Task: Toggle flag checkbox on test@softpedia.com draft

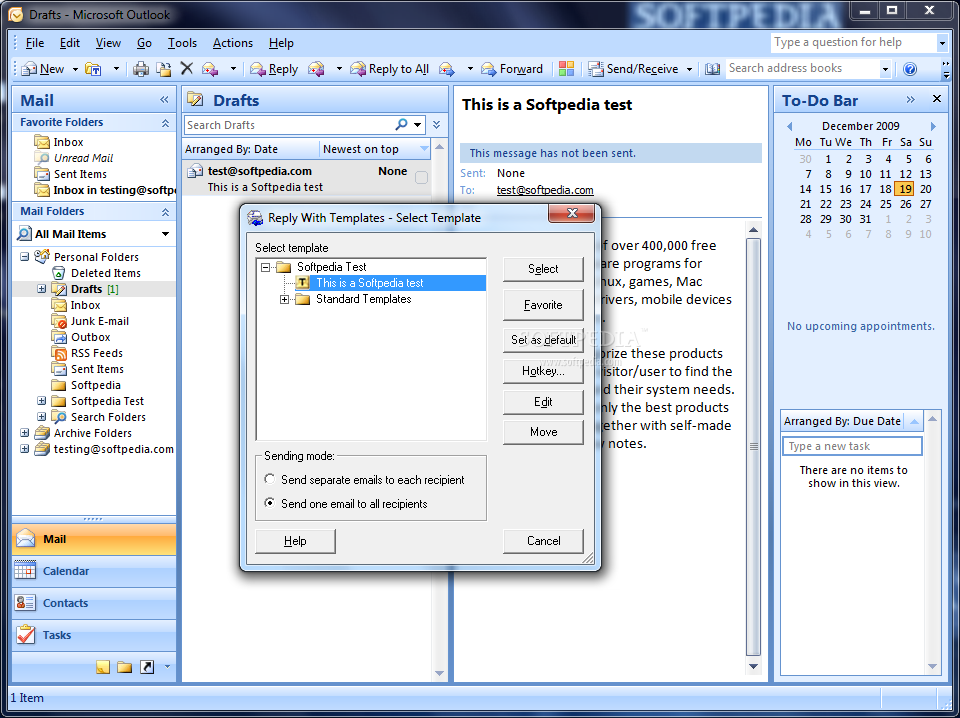Action: click(x=421, y=178)
